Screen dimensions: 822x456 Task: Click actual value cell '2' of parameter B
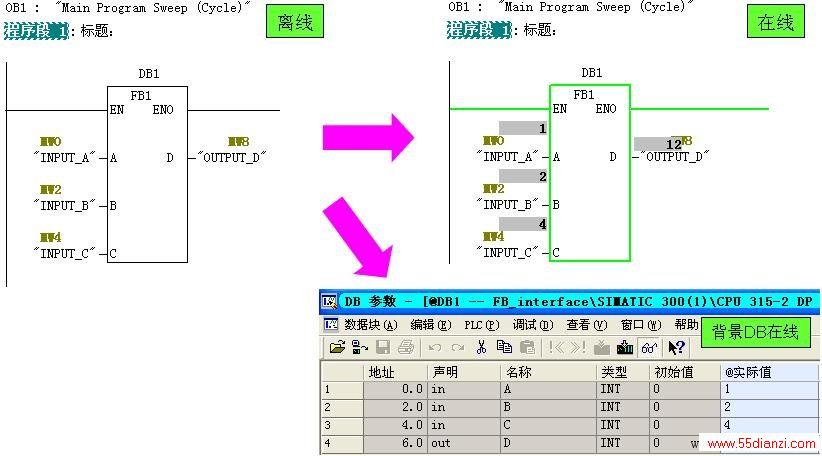tap(770, 407)
